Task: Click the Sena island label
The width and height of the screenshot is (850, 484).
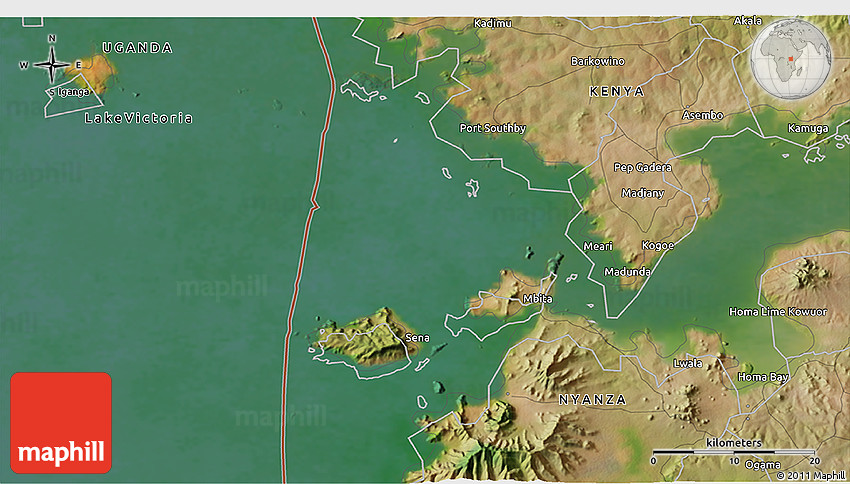Action: coord(417,338)
